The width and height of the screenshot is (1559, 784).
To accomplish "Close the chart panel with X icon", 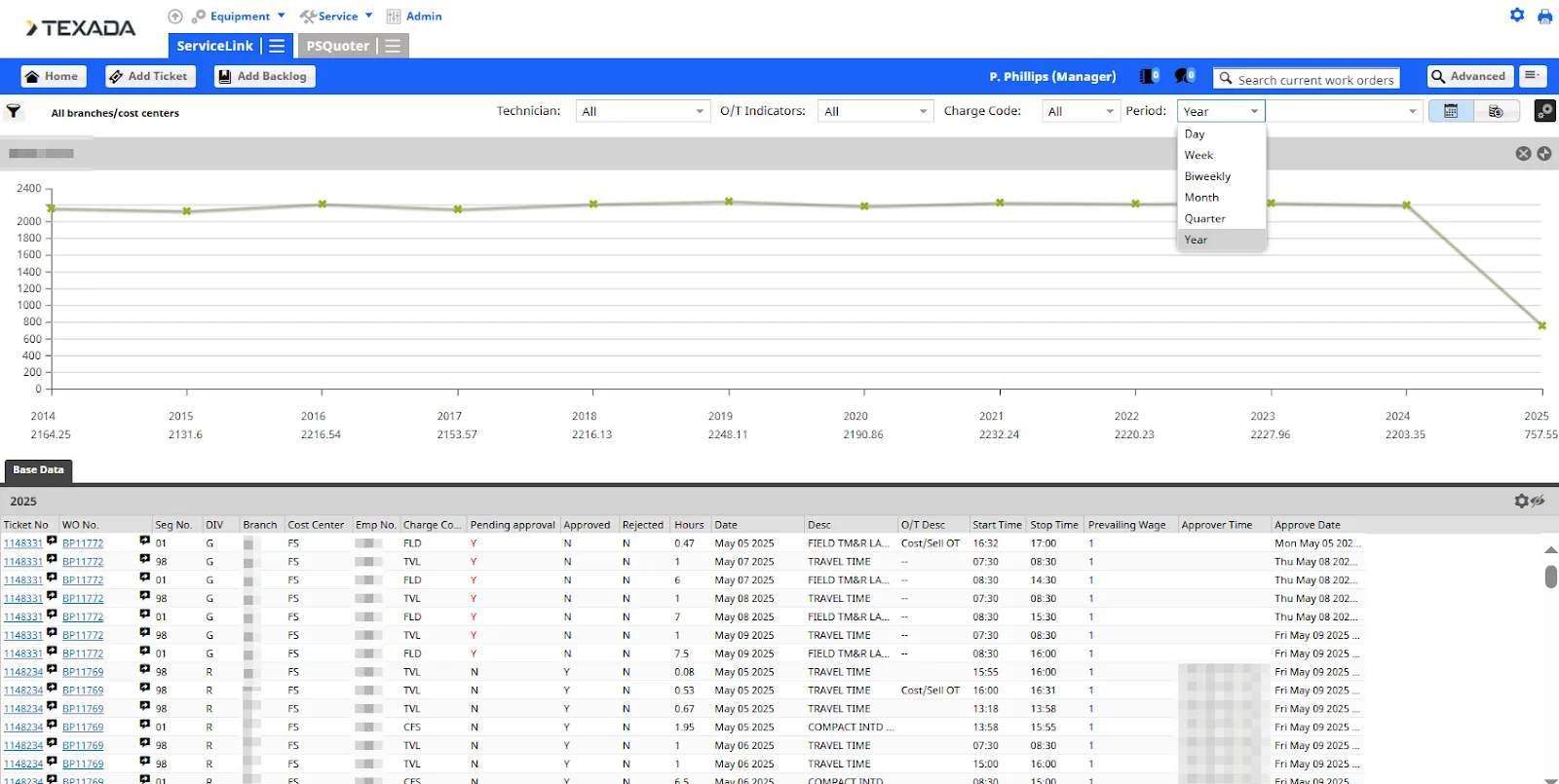I will click(x=1523, y=154).
